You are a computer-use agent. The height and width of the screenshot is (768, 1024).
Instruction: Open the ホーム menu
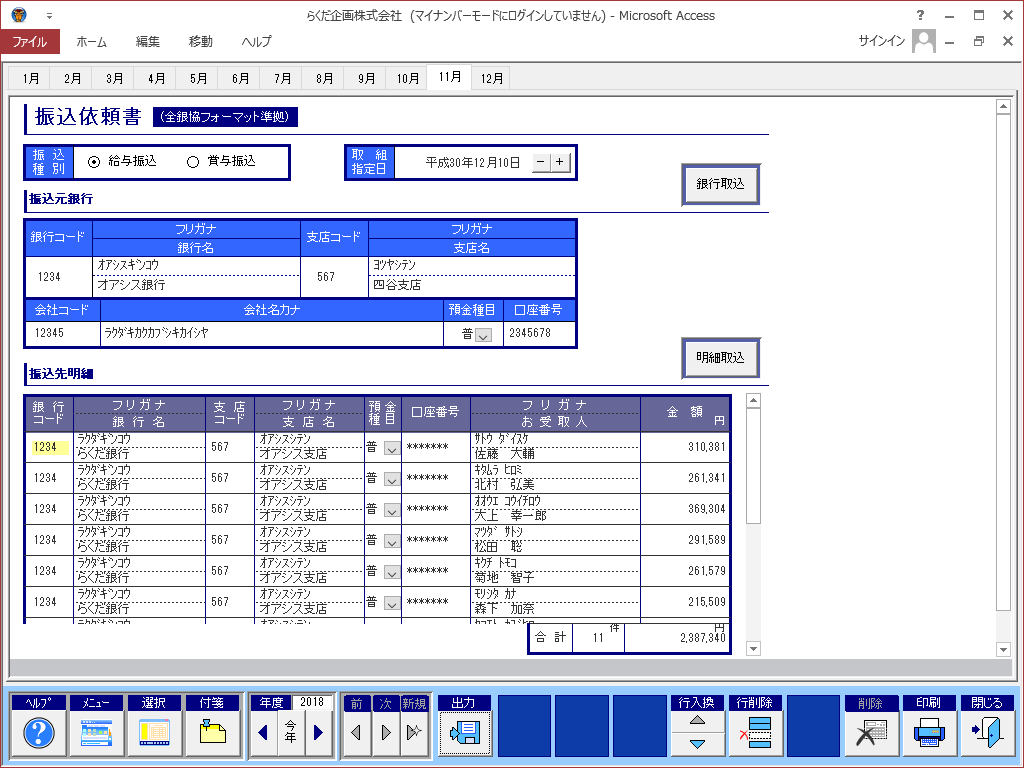coord(91,42)
